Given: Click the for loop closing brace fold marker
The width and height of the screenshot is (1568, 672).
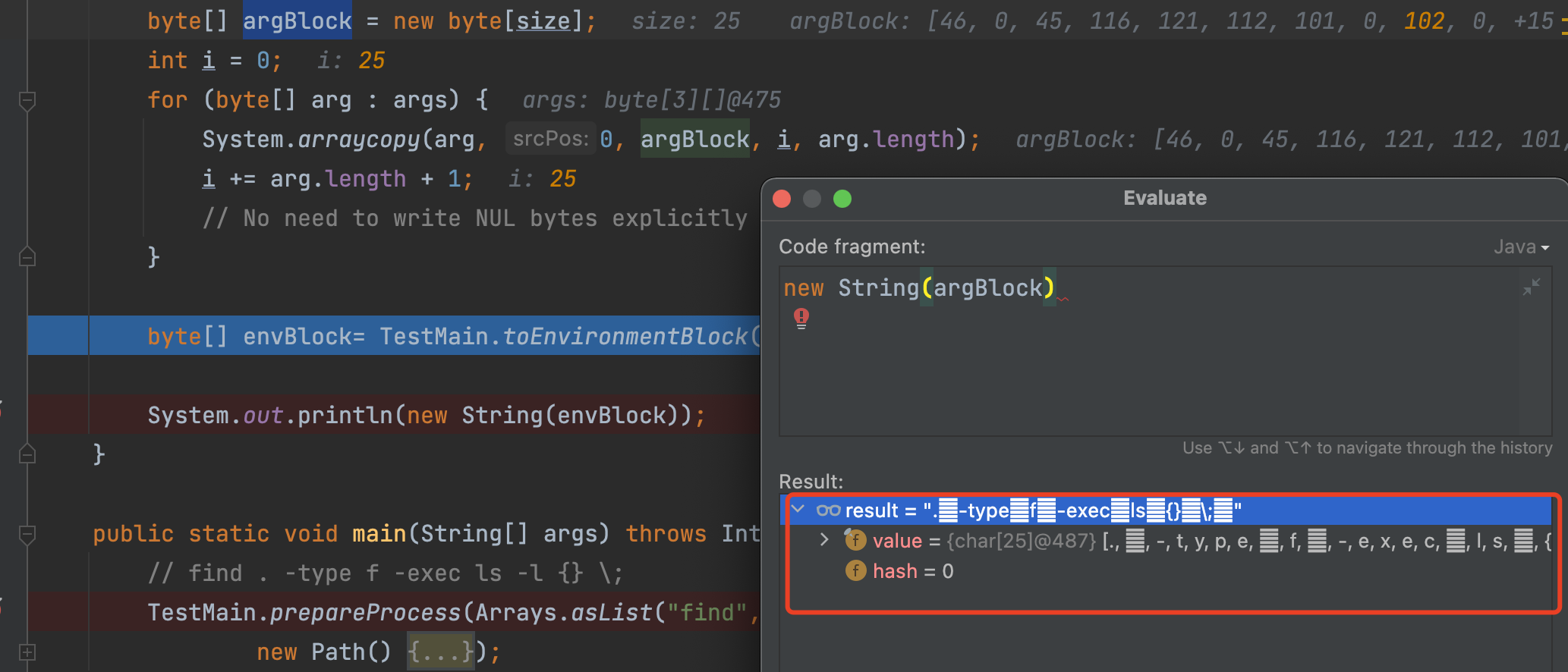Looking at the screenshot, I should tap(27, 257).
